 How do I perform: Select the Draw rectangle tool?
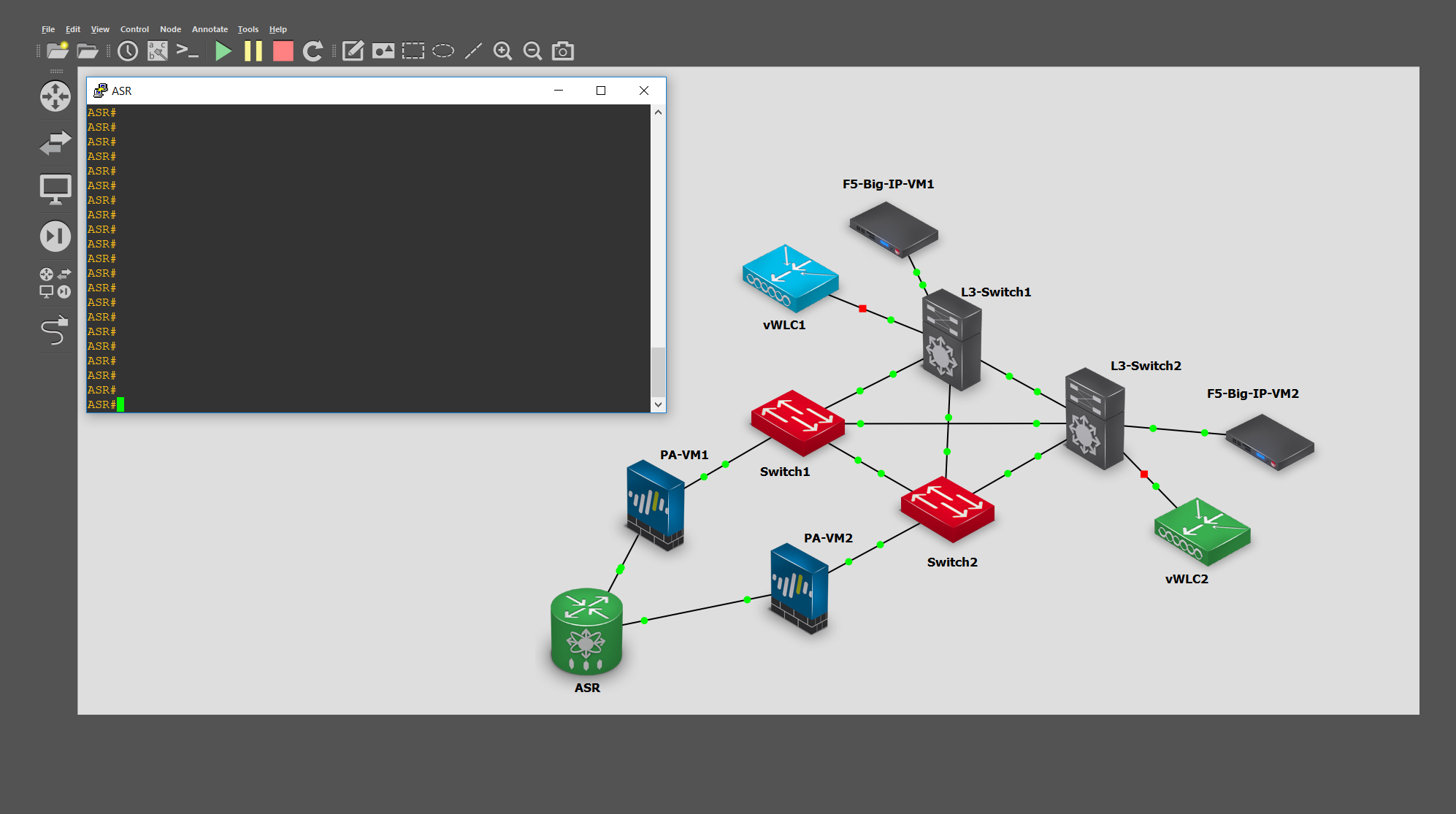413,50
